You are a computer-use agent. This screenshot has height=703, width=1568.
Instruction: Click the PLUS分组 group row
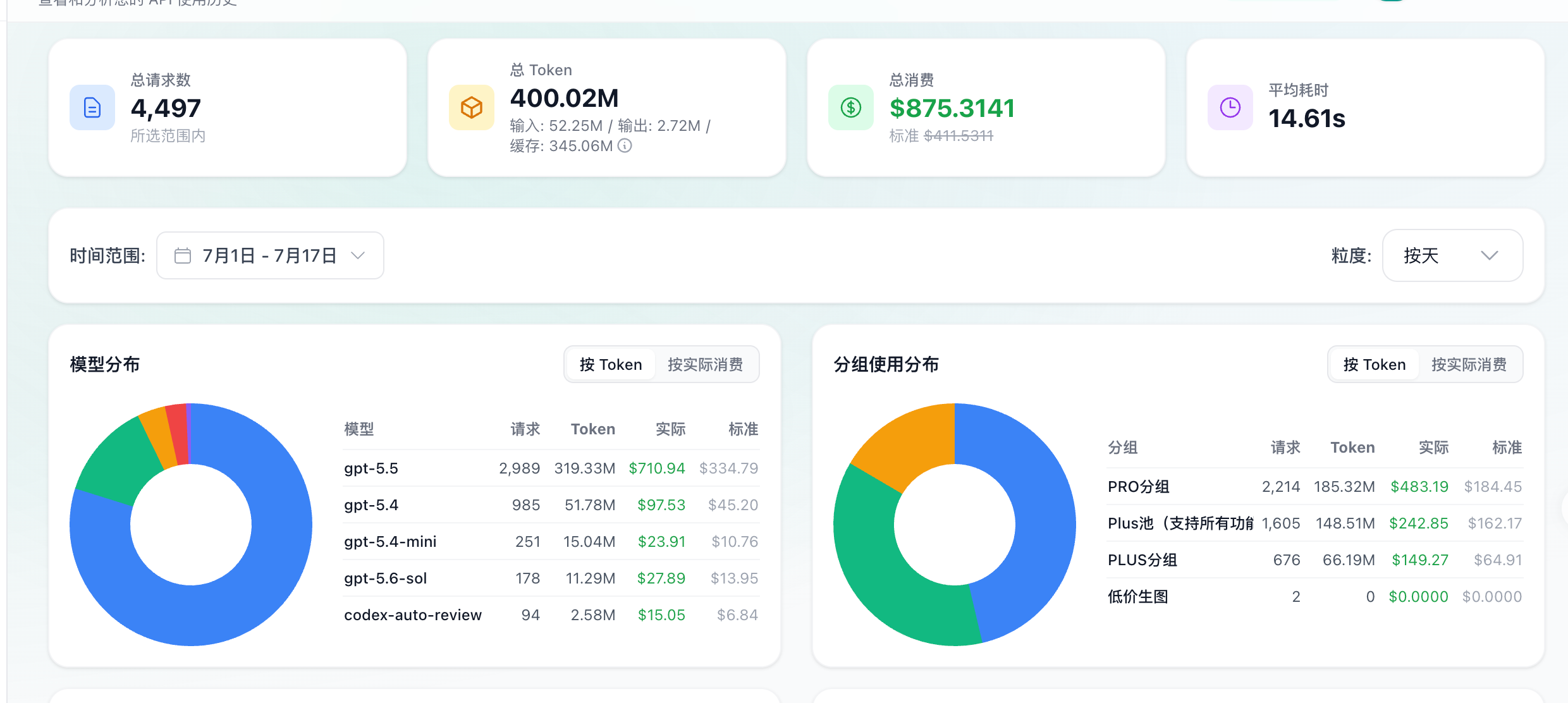click(1315, 560)
